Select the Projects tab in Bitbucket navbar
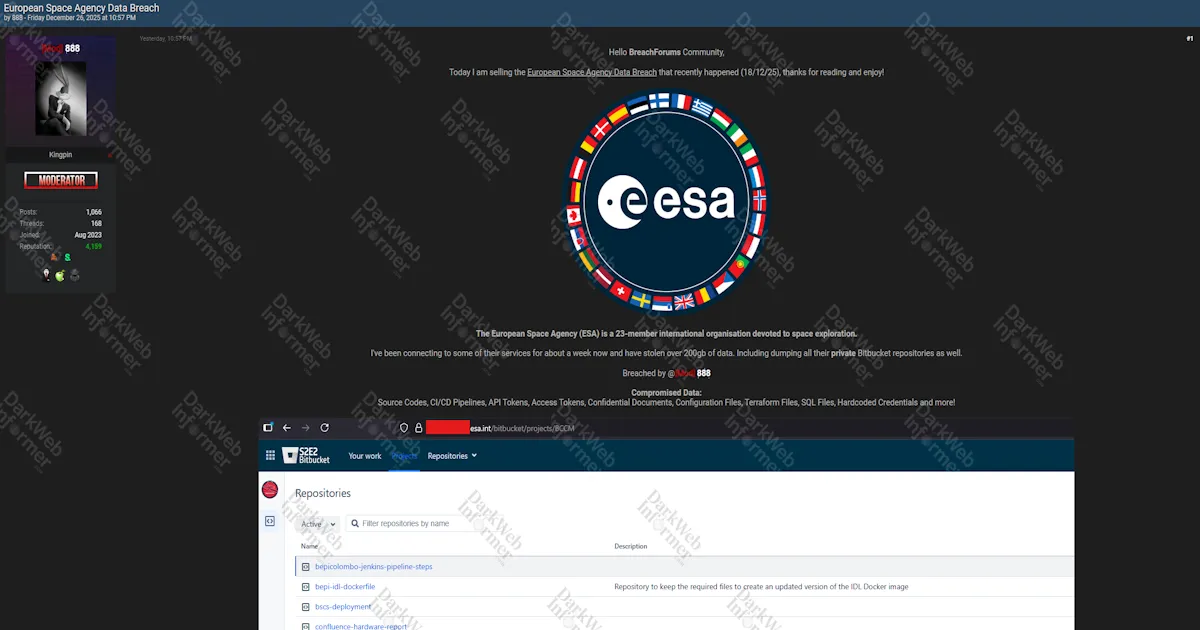Screen dimensions: 1200x630 click(404, 455)
